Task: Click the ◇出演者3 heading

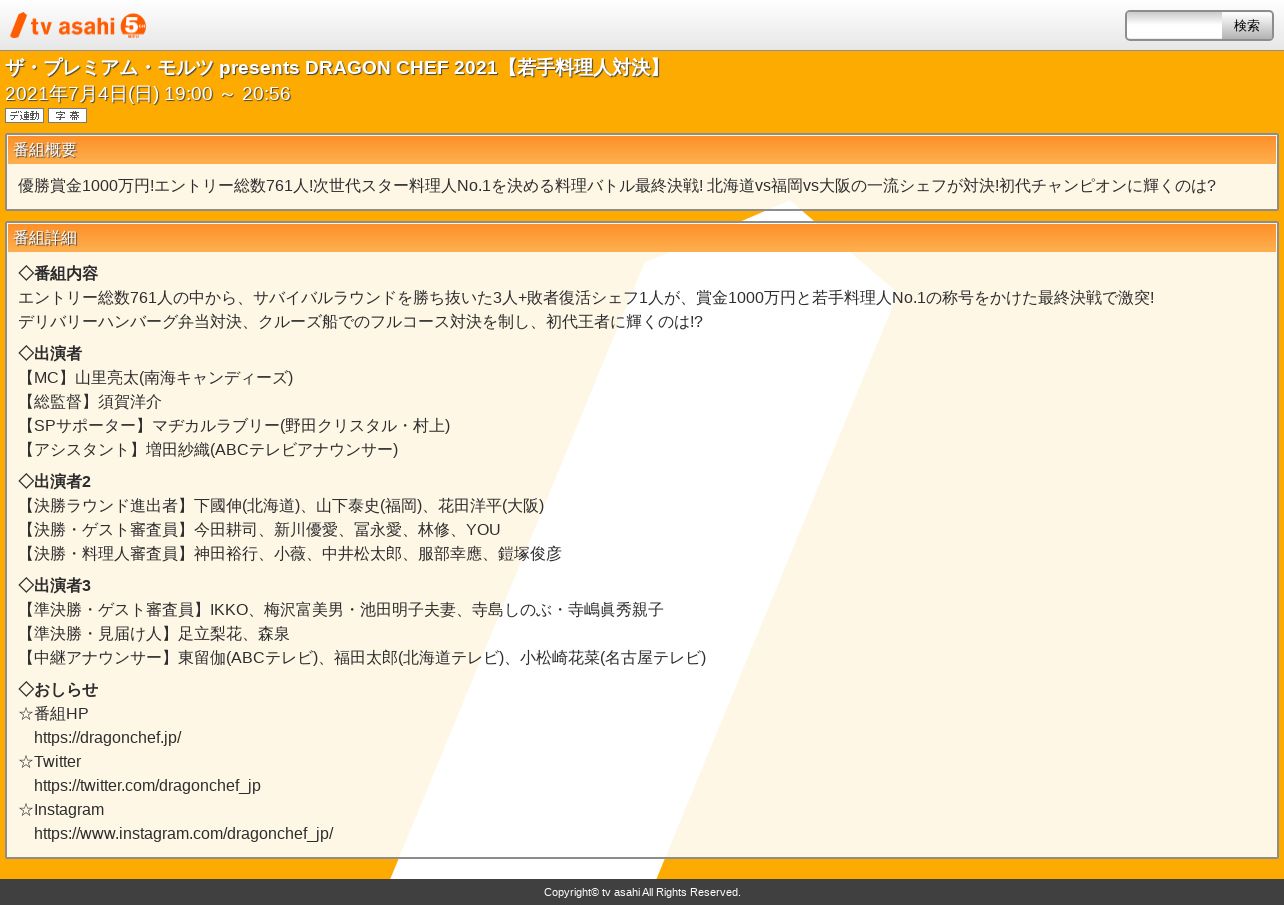Action: pyautogui.click(x=54, y=586)
